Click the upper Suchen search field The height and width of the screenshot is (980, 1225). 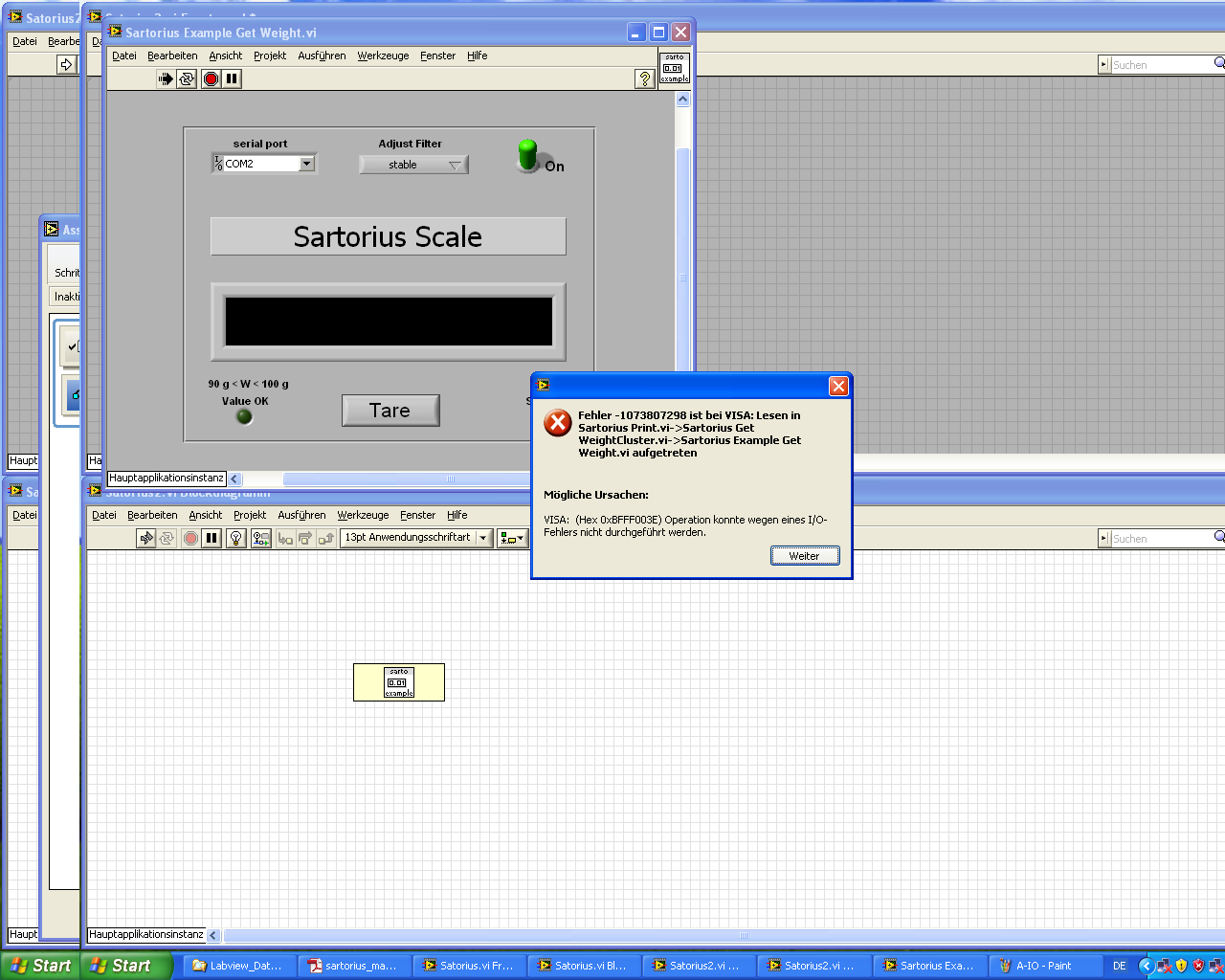coord(1162,64)
